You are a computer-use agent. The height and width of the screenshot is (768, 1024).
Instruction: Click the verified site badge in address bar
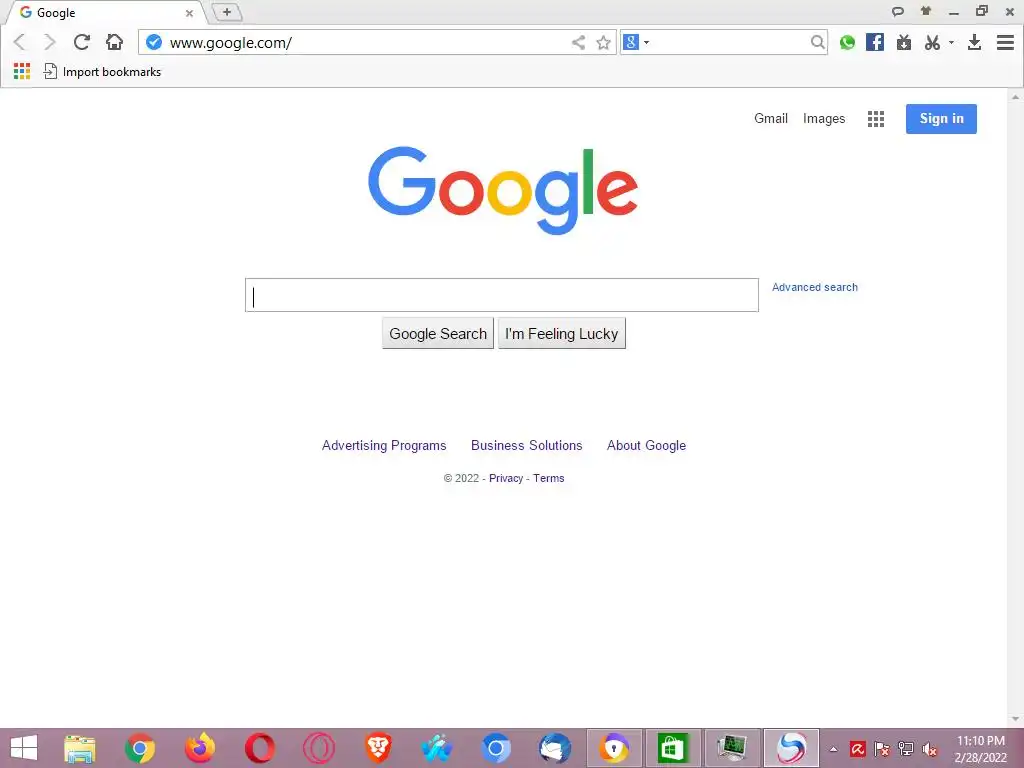(153, 42)
